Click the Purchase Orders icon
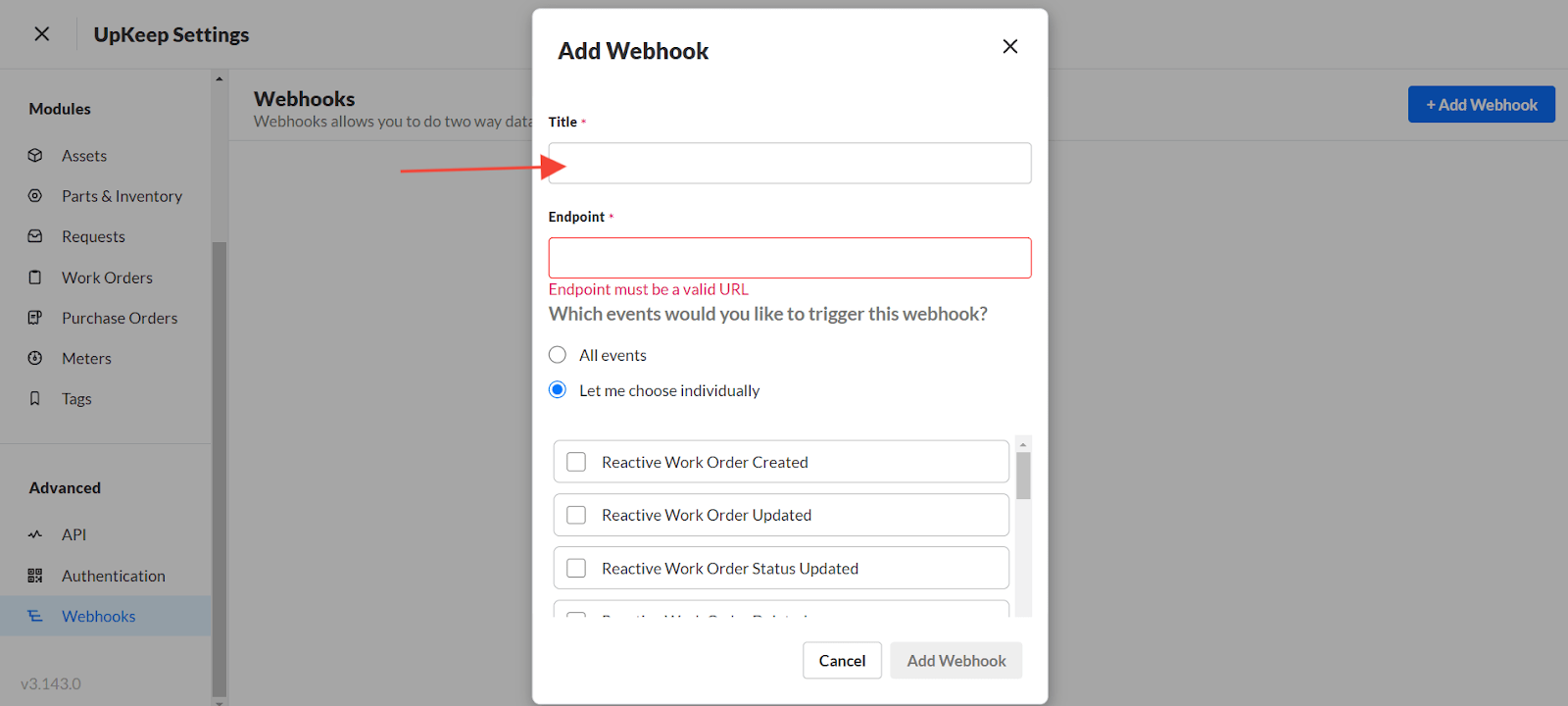This screenshot has height=706, width=1568. click(x=35, y=318)
